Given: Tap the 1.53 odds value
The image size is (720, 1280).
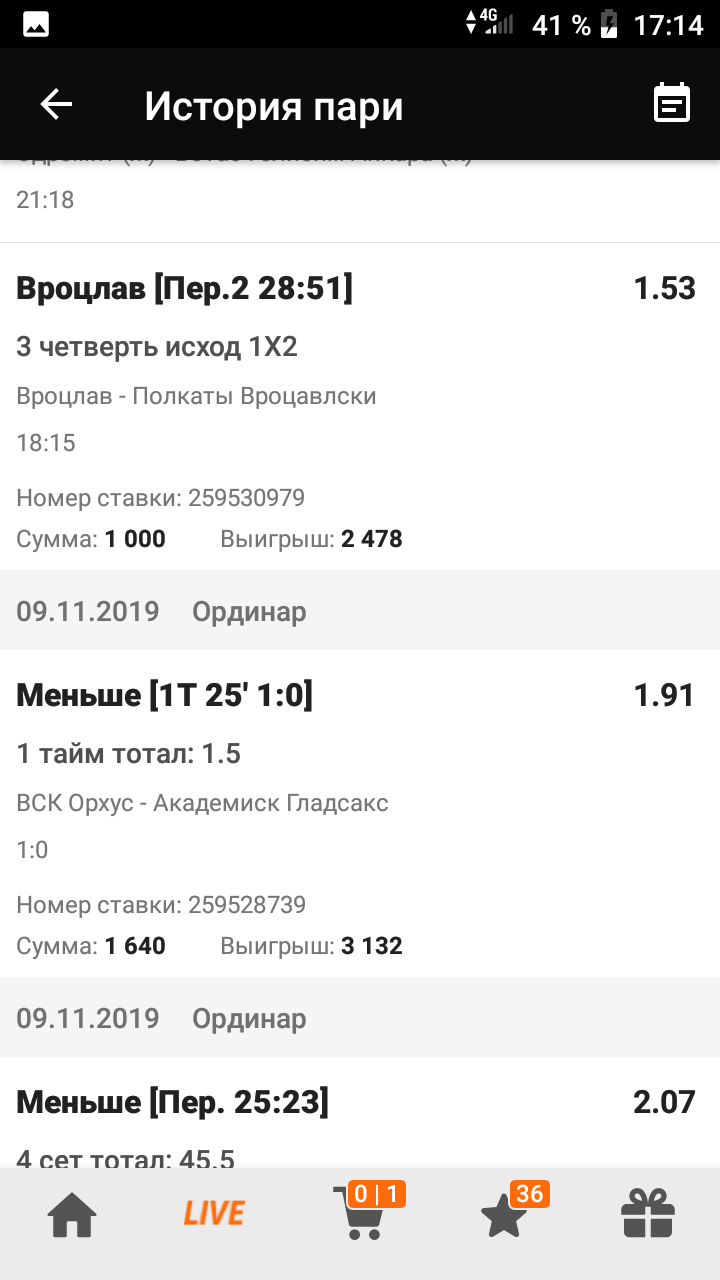Looking at the screenshot, I should click(664, 289).
